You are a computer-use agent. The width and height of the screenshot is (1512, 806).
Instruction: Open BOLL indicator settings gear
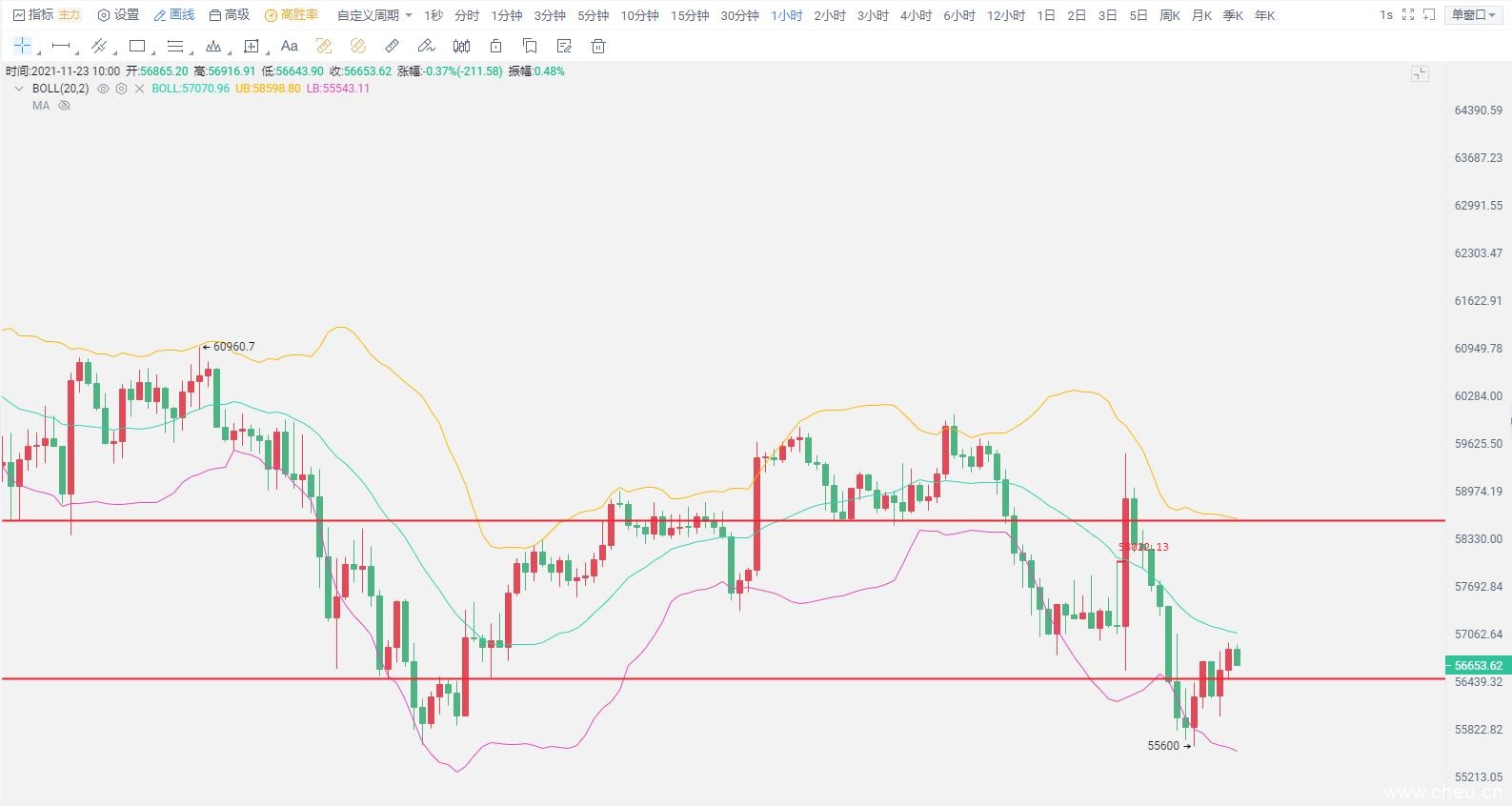pos(121,89)
